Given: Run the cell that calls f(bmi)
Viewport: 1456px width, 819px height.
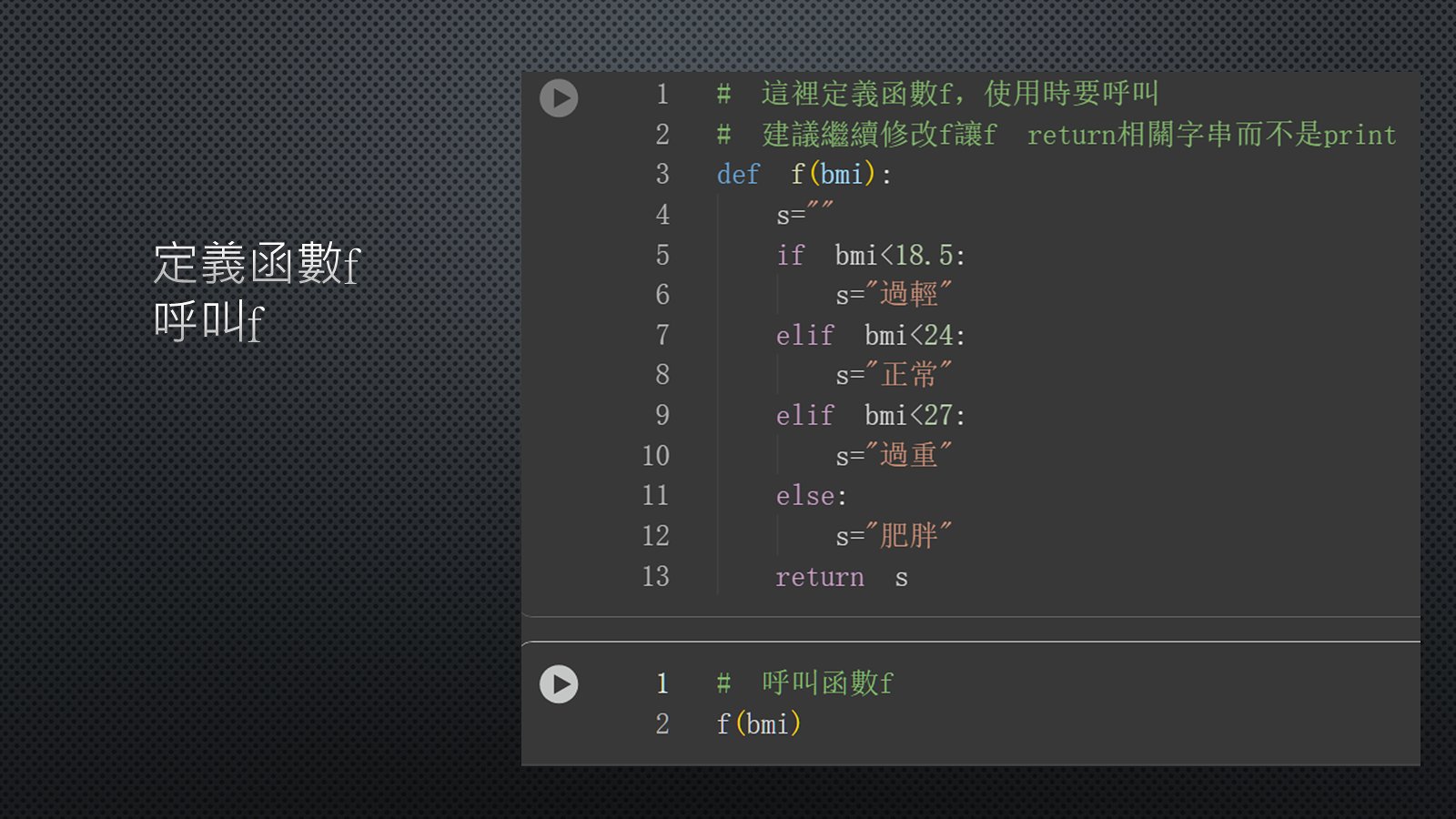Looking at the screenshot, I should [559, 684].
